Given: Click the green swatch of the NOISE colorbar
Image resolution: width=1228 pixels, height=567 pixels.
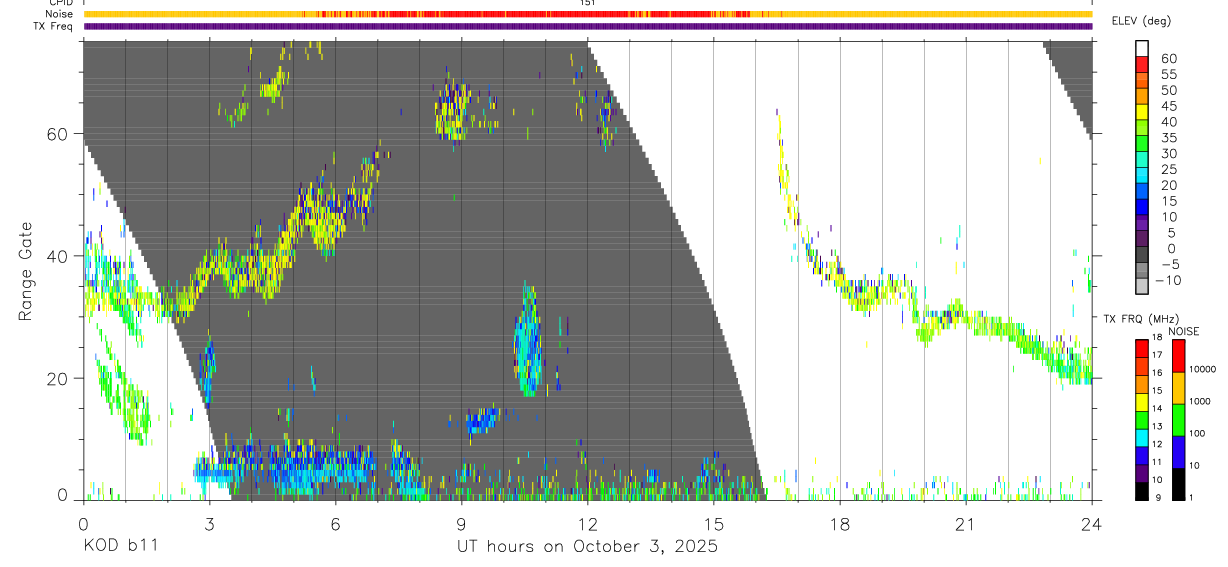Looking at the screenshot, I should tap(1179, 419).
